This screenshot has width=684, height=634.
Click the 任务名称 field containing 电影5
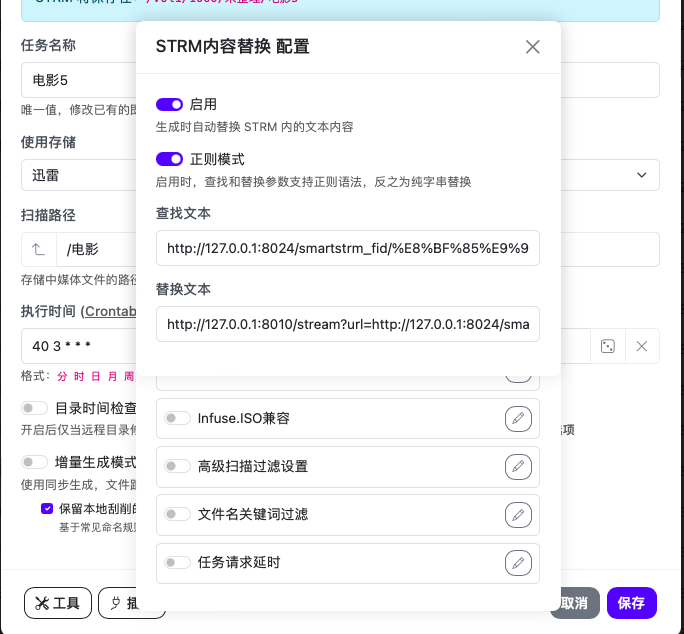(x=79, y=80)
